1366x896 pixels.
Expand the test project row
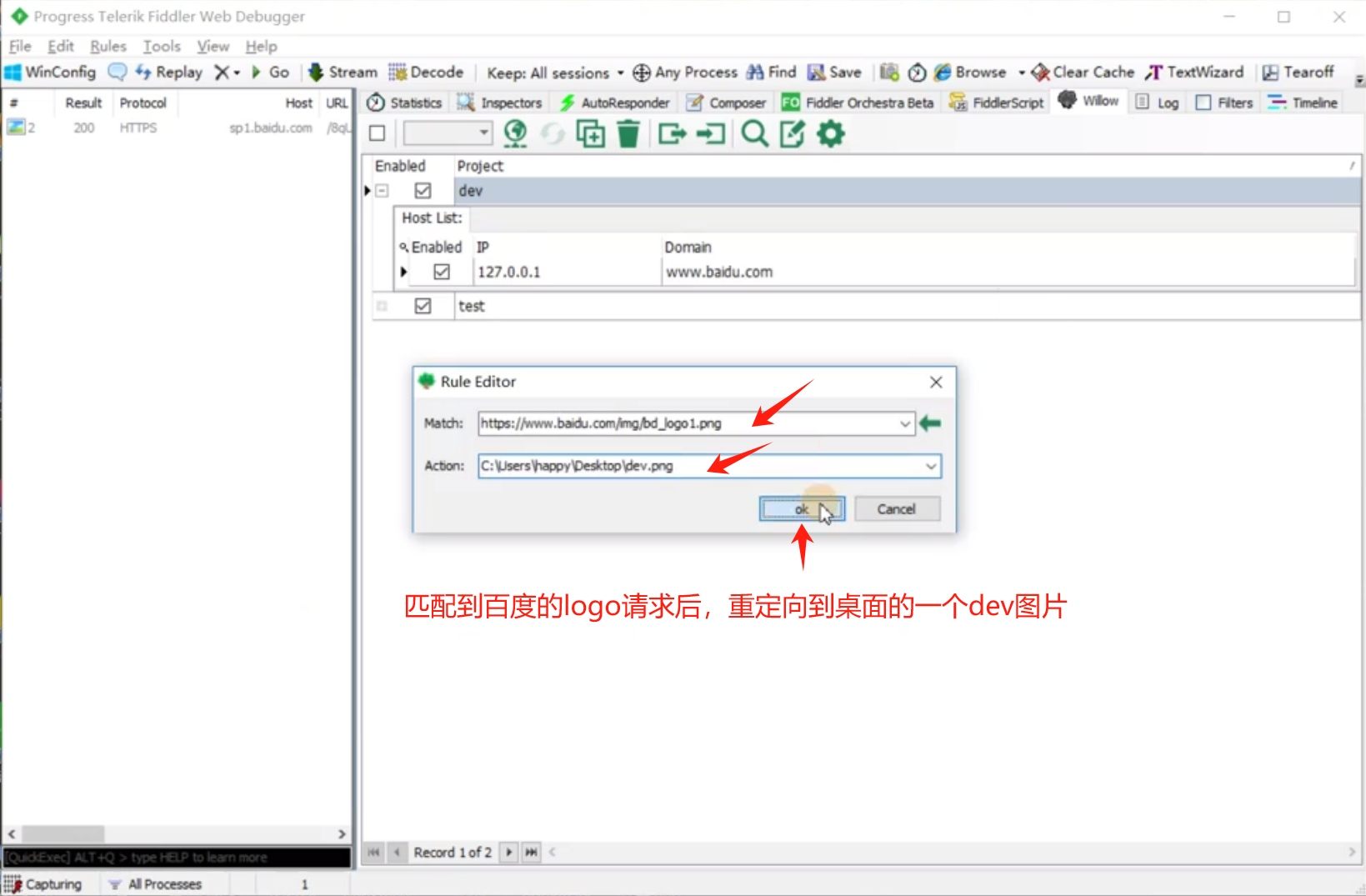382,306
